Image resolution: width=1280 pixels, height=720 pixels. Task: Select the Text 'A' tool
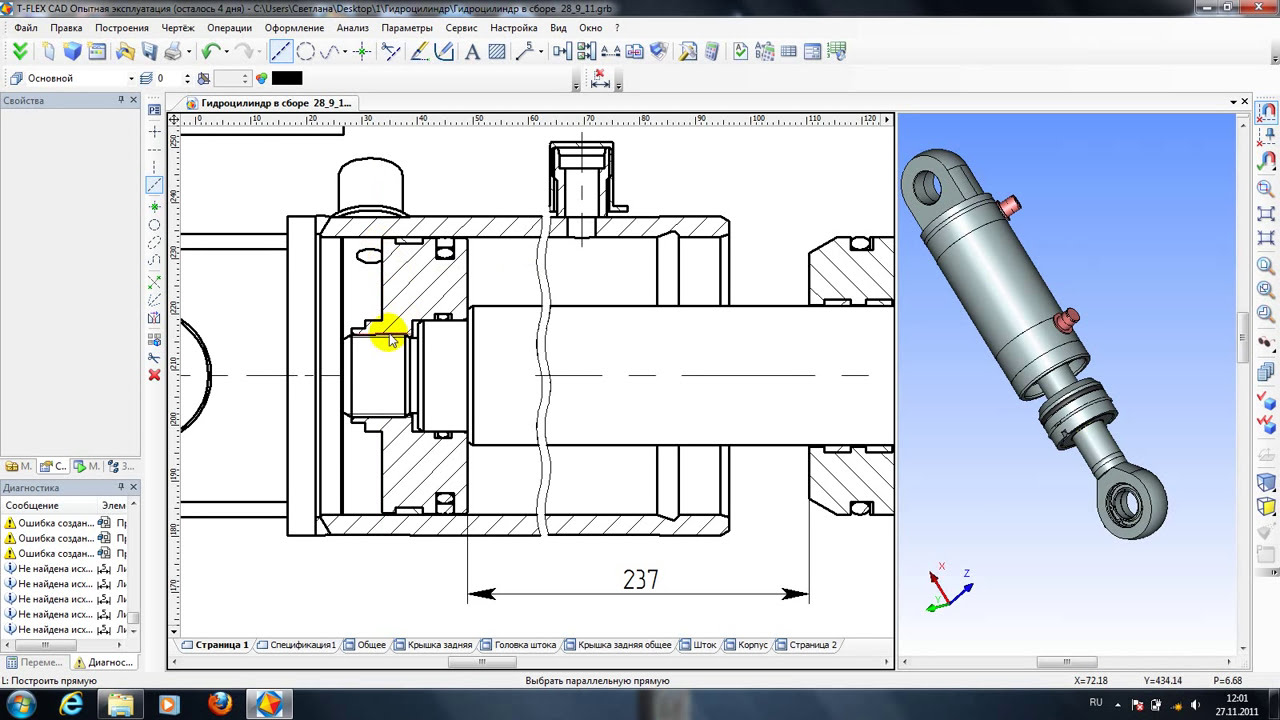pos(473,51)
